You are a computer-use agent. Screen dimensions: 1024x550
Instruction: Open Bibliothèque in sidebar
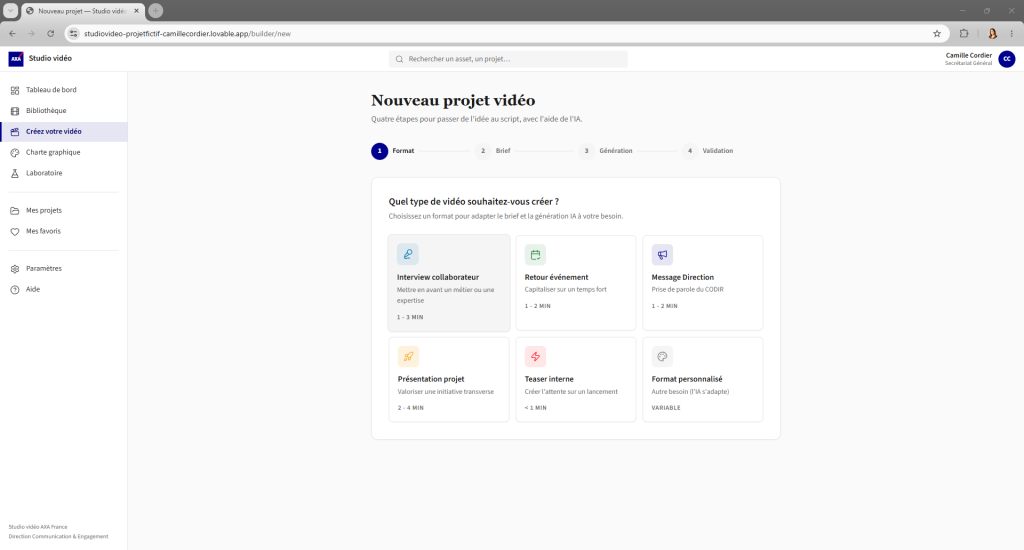(x=63, y=111)
